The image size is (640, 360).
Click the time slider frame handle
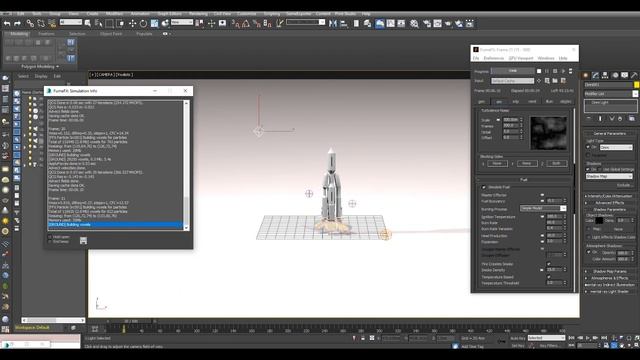tap(131, 321)
